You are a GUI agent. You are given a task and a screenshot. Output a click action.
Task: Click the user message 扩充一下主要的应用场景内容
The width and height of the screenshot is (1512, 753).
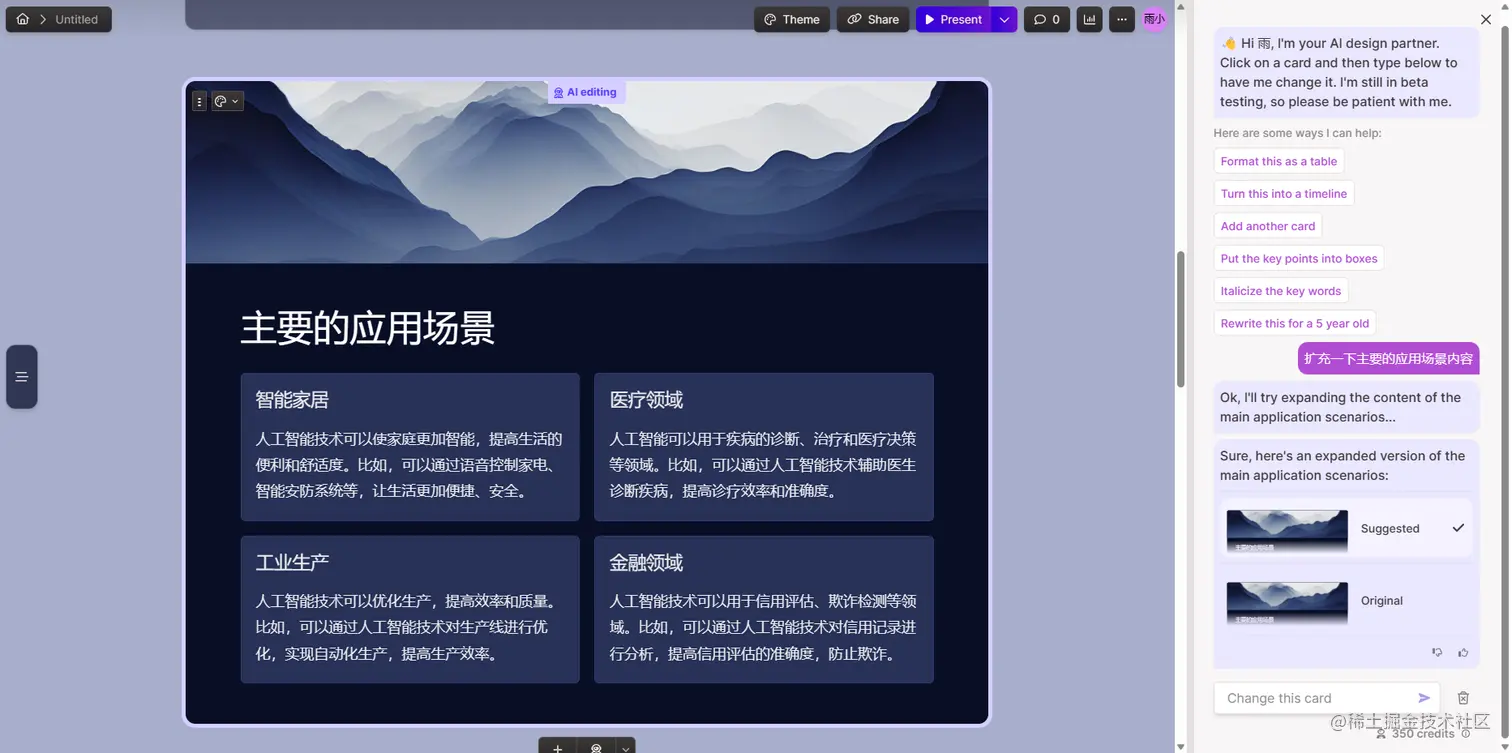(x=1388, y=358)
